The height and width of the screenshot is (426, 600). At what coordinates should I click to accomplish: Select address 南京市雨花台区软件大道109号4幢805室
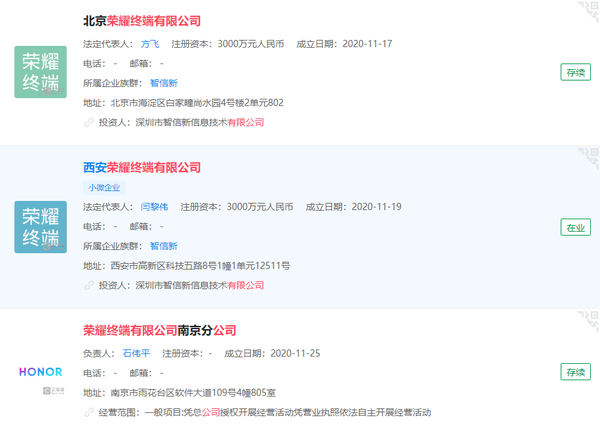click(193, 393)
